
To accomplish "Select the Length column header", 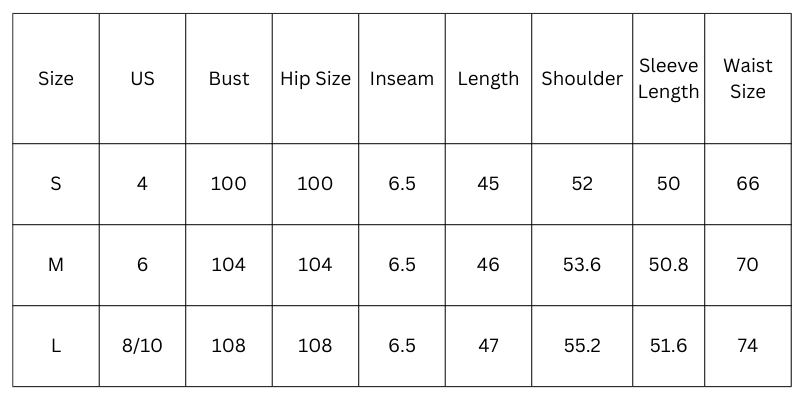I will [x=488, y=79].
